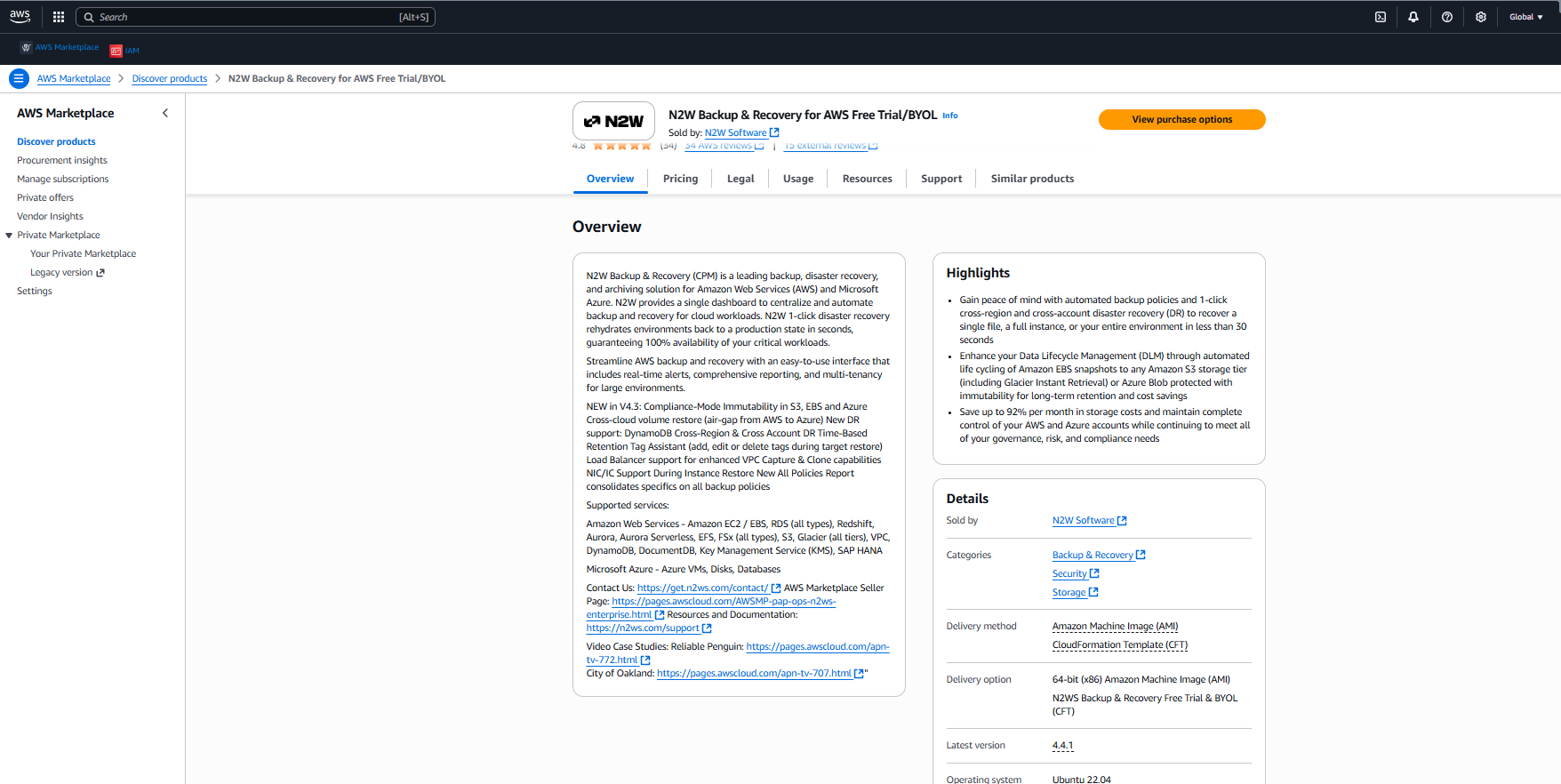Toggle the hamburger navigation menu icon
The width and height of the screenshot is (1561, 784).
pyautogui.click(x=19, y=78)
